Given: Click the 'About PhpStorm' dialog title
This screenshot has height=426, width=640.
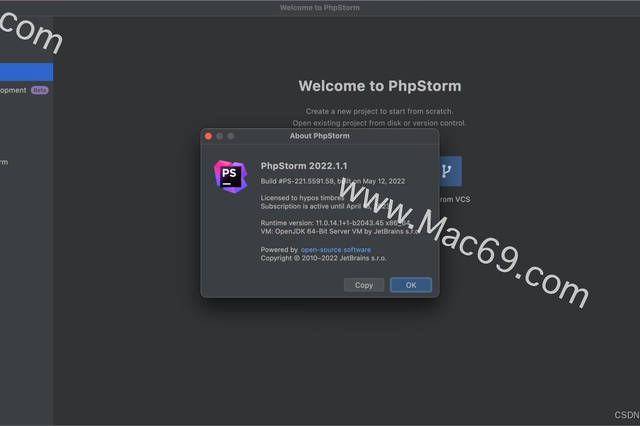Looking at the screenshot, I should pos(320,135).
